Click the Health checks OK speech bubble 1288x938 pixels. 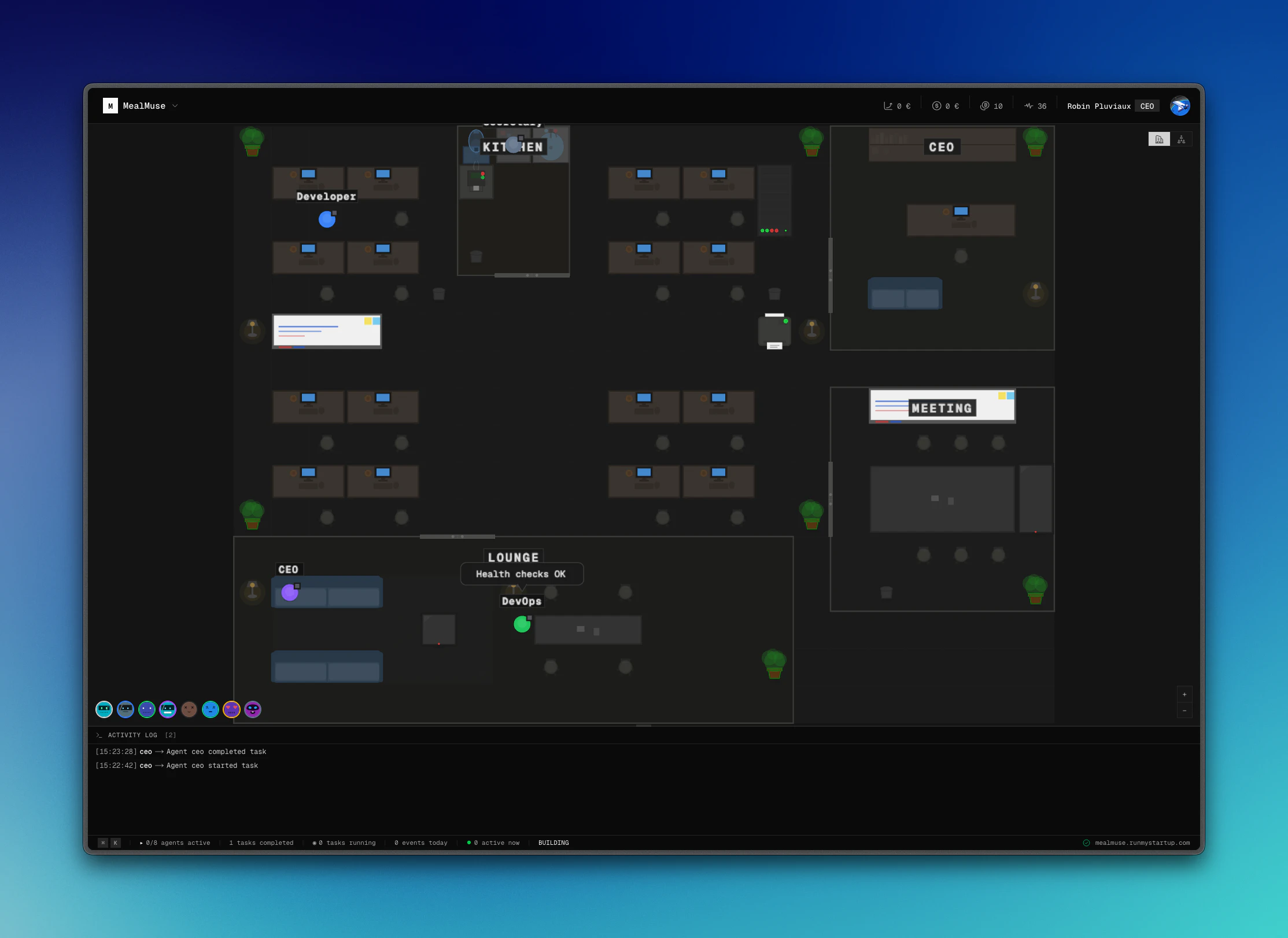522,574
